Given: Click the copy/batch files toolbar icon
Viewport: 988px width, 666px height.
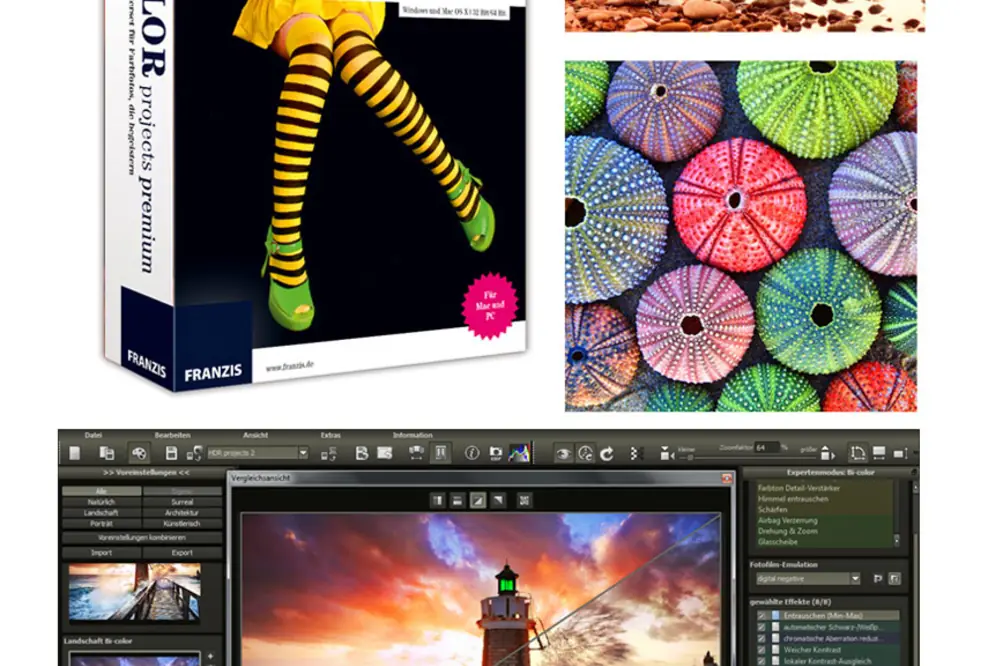Looking at the screenshot, I should 106,453.
